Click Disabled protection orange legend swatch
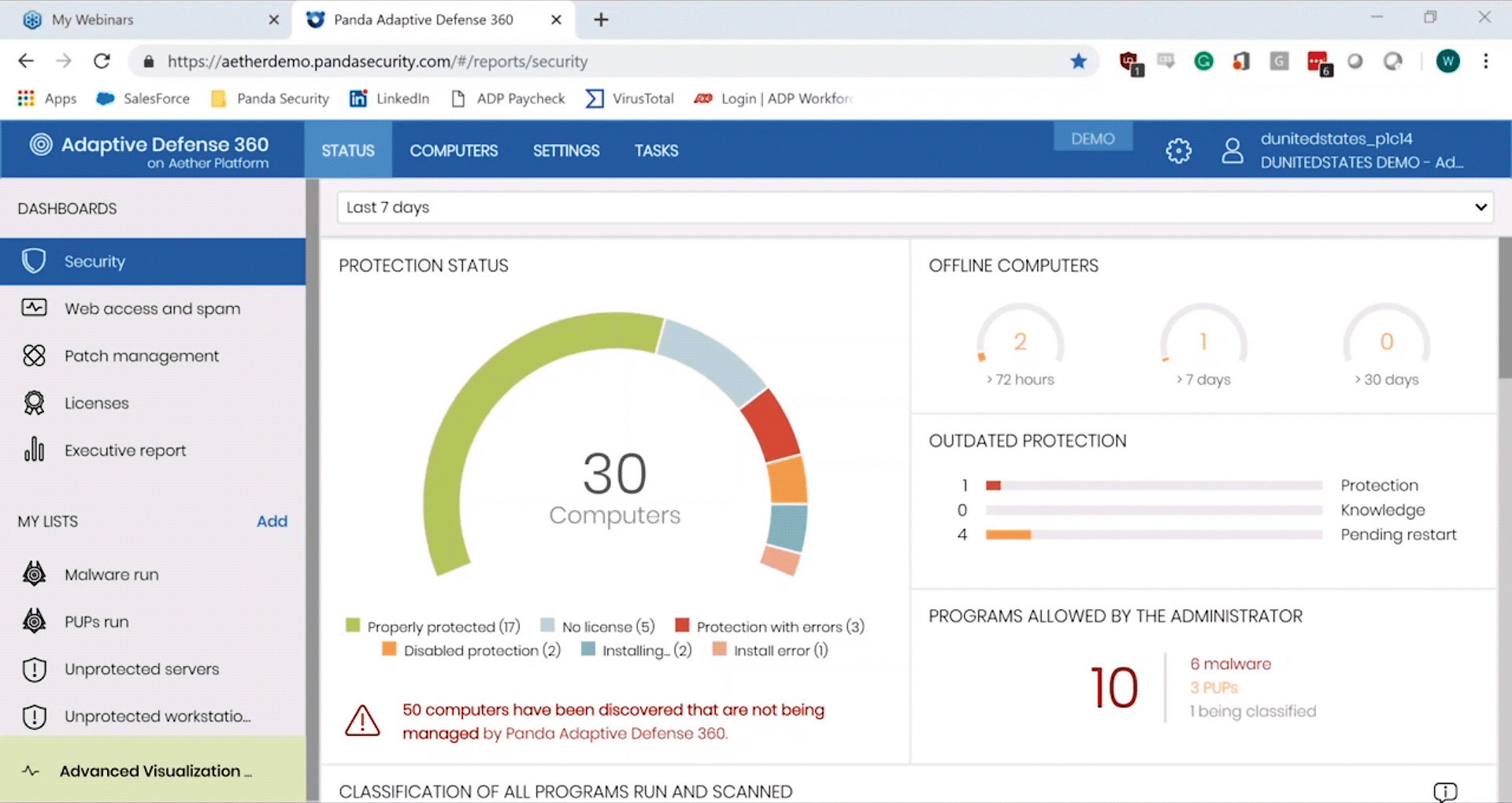1512x803 pixels. [389, 649]
